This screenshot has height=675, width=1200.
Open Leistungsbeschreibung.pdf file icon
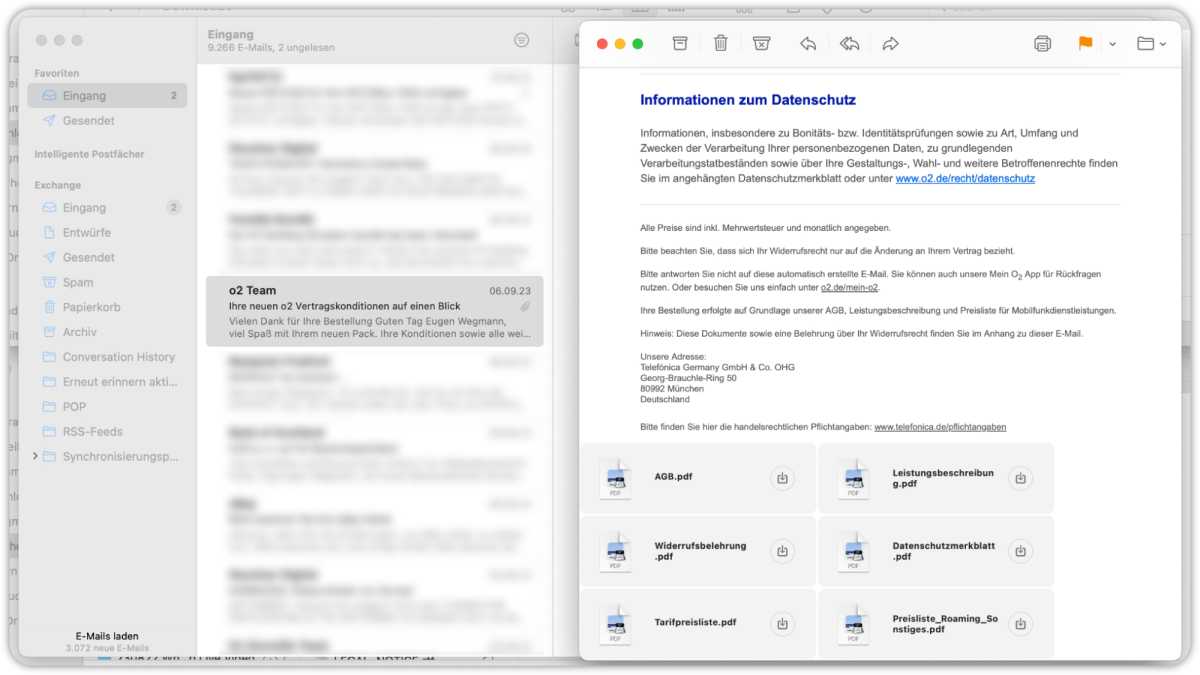[x=854, y=479]
